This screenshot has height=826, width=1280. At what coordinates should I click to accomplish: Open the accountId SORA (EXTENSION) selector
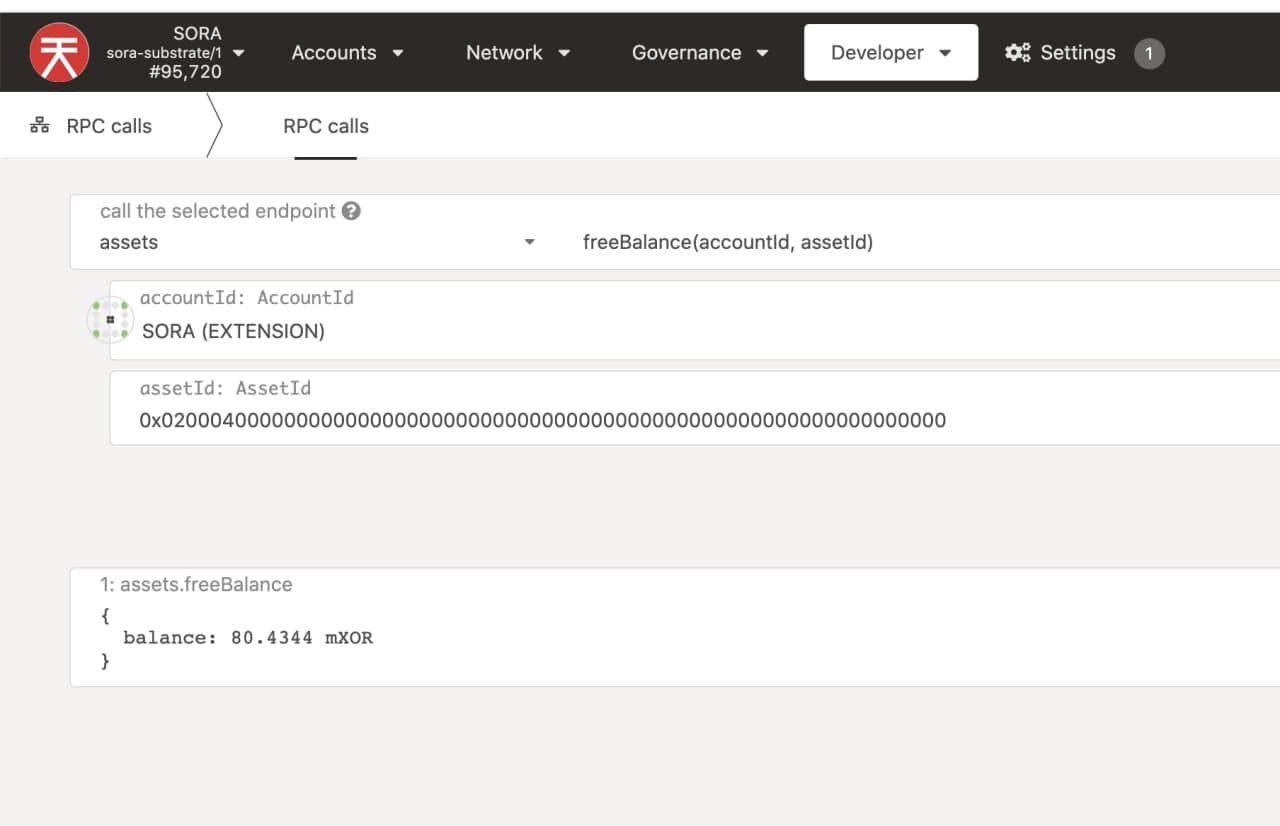695,320
